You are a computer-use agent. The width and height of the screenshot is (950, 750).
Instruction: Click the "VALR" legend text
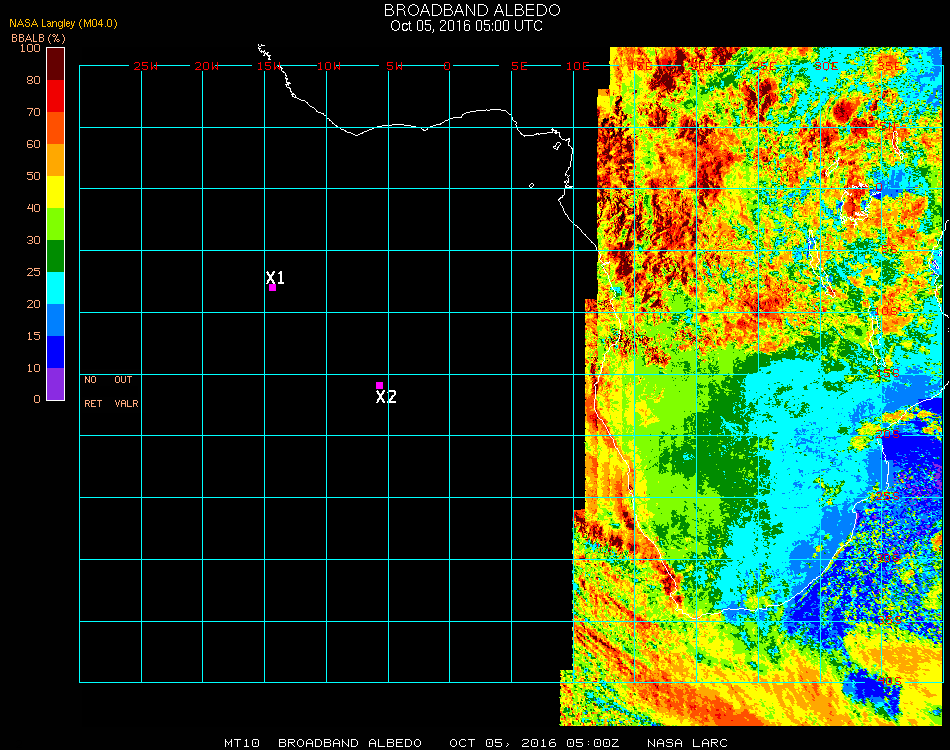pyautogui.click(x=126, y=403)
